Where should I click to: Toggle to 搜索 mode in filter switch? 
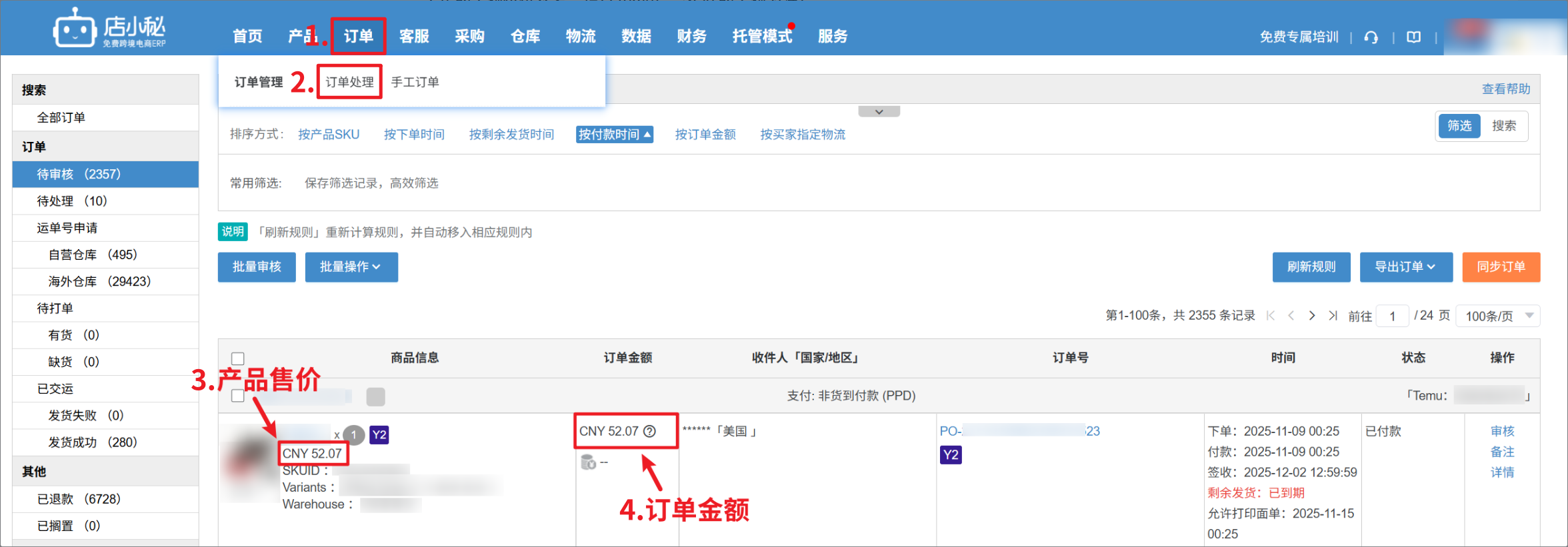click(x=1503, y=126)
